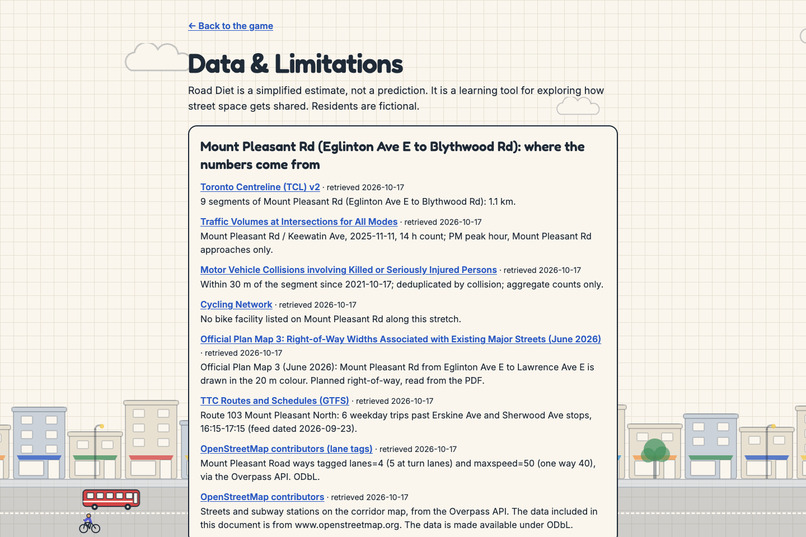Click text 'Official Plan Map 3 (June 2026): Mount Pleasant Rd'
Image resolution: width=806 pixels, height=537 pixels.
point(309,367)
